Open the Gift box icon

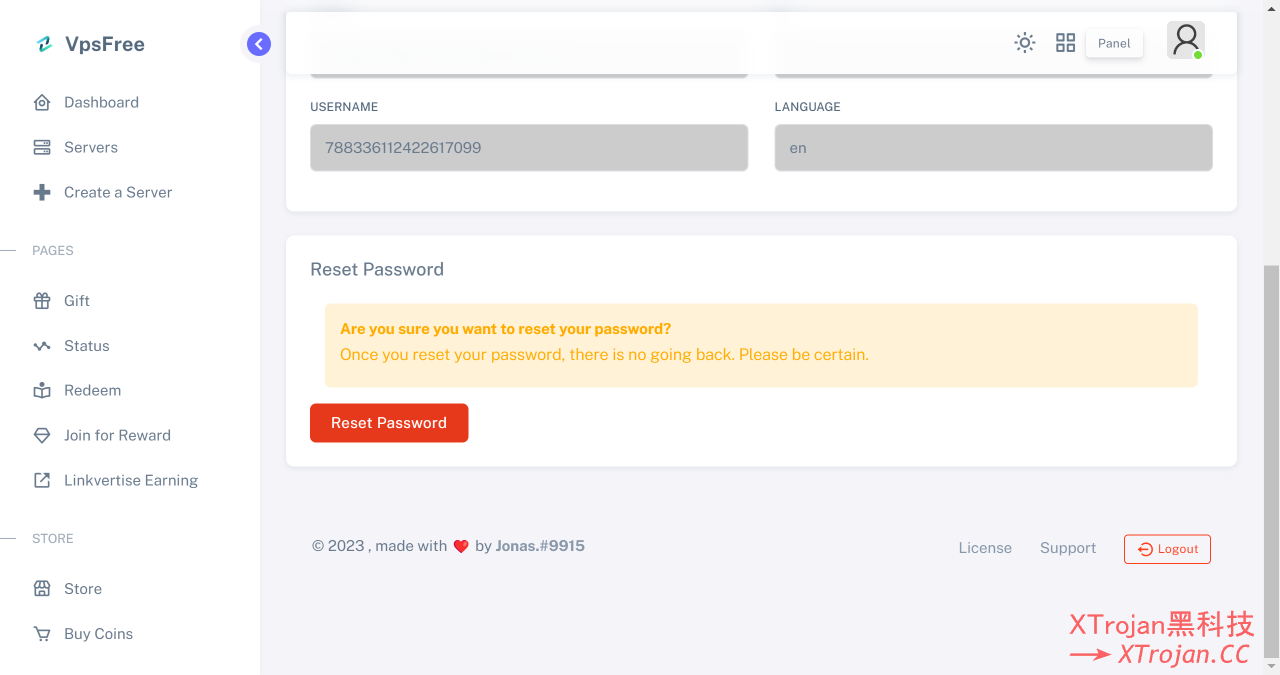[x=42, y=300]
